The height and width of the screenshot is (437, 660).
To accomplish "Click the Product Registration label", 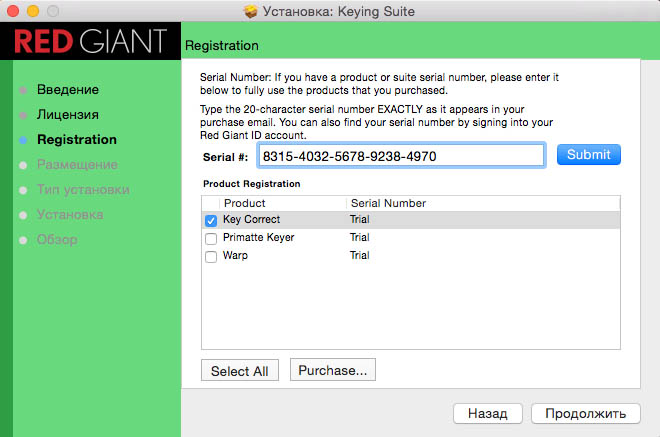I will click(x=251, y=184).
